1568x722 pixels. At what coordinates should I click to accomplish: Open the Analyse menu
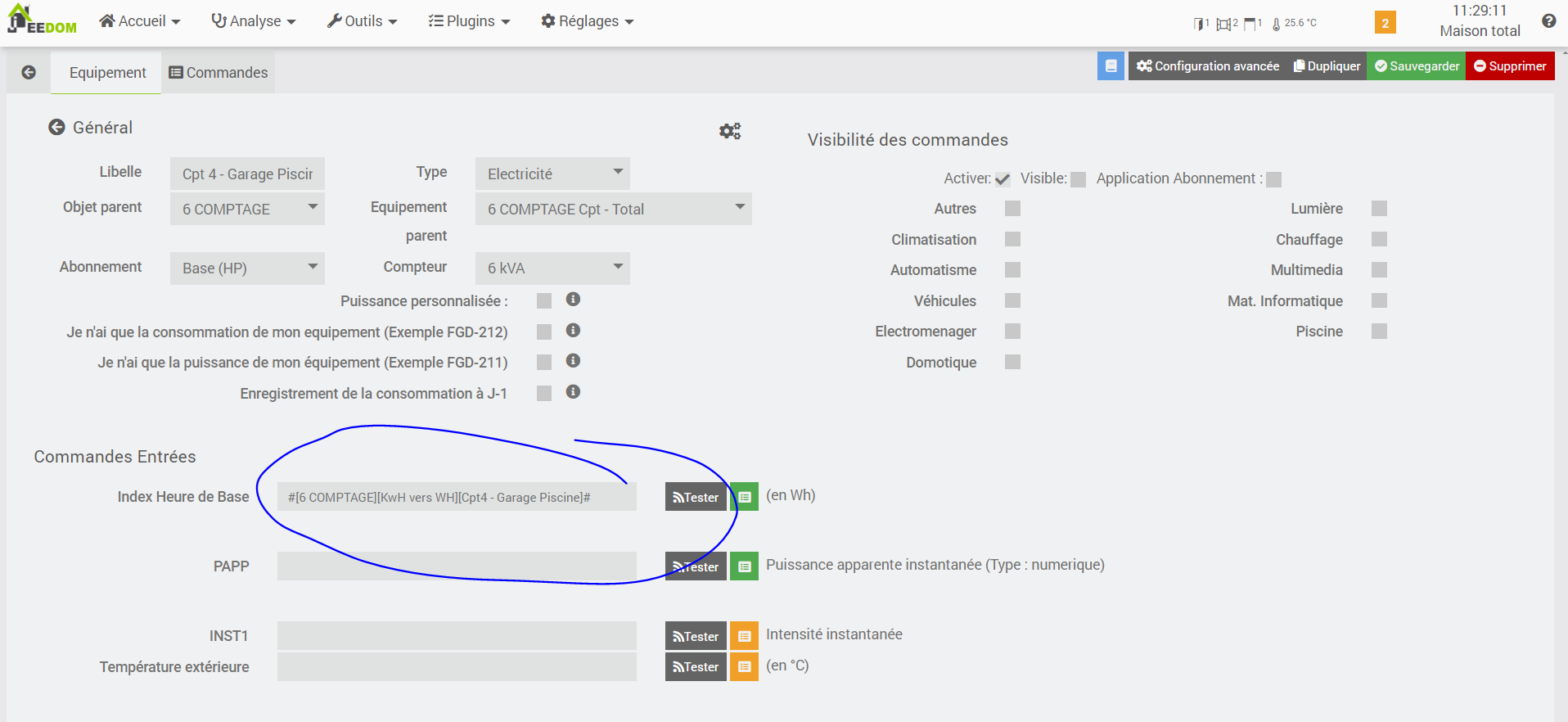coord(254,21)
